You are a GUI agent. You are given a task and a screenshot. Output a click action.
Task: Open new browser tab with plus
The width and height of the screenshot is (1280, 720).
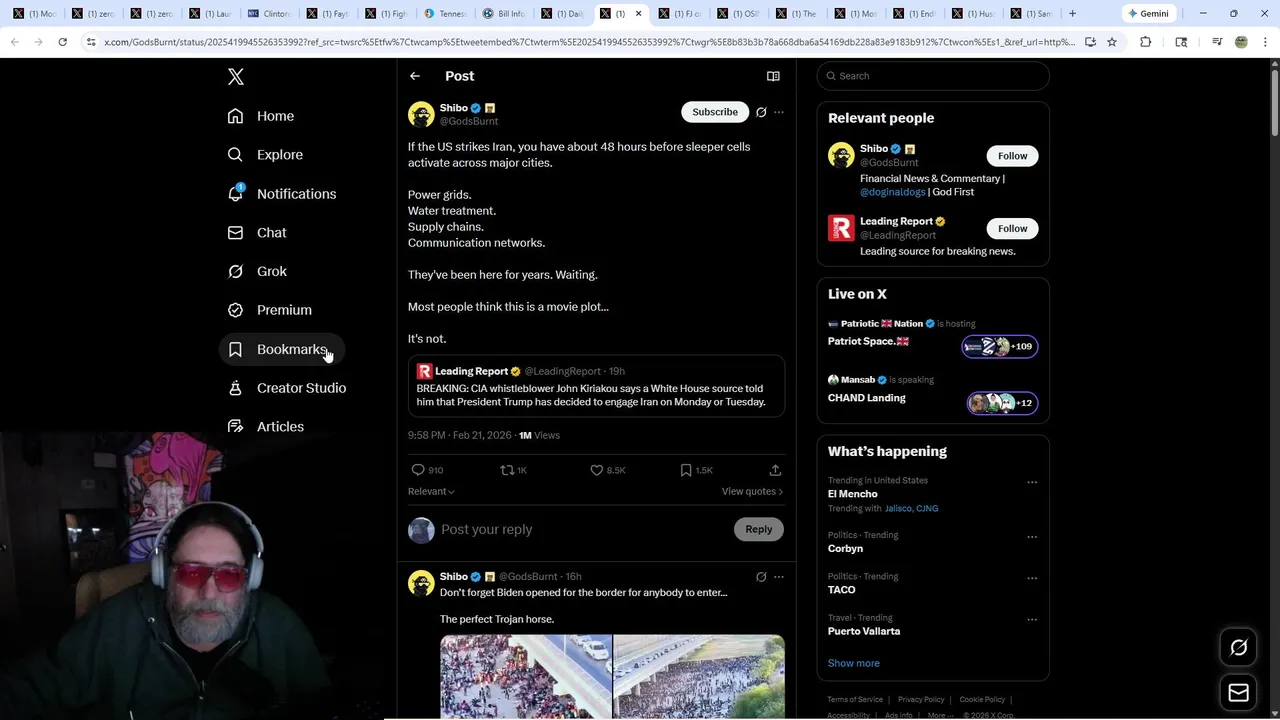[1072, 13]
